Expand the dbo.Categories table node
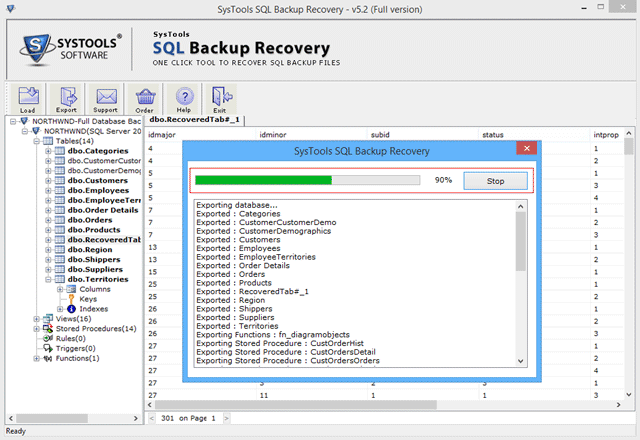640x440 pixels. pyautogui.click(x=48, y=151)
